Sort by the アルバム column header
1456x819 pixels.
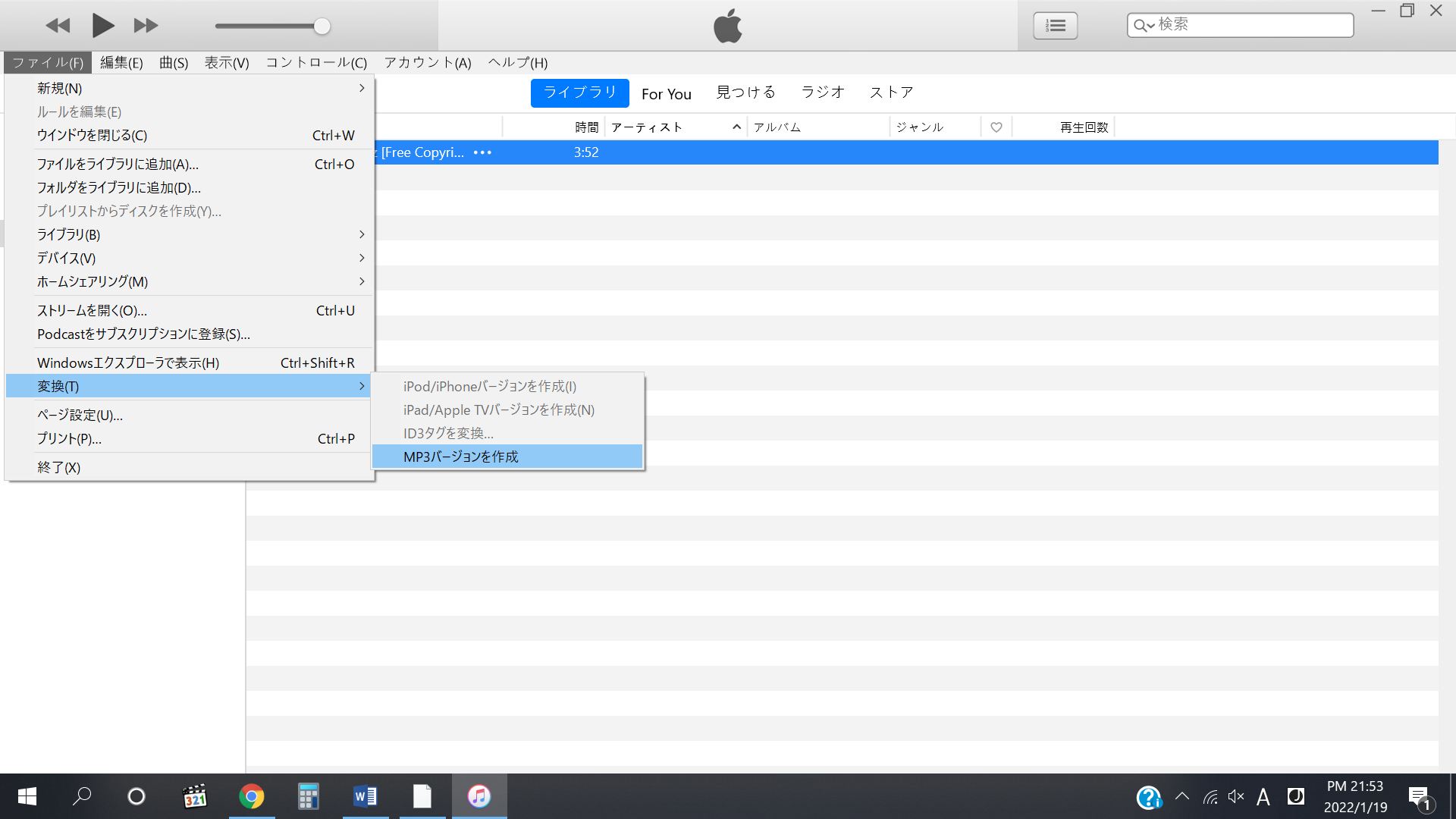tap(777, 127)
